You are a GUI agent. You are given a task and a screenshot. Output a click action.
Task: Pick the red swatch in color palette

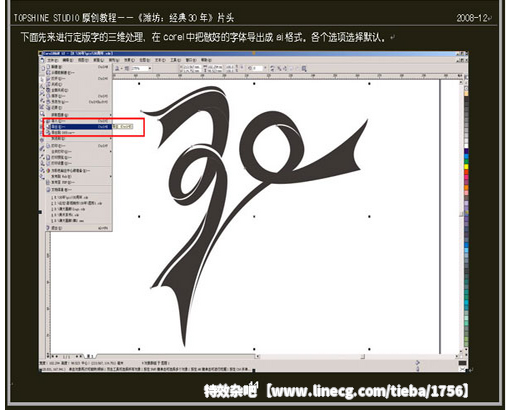click(x=466, y=172)
